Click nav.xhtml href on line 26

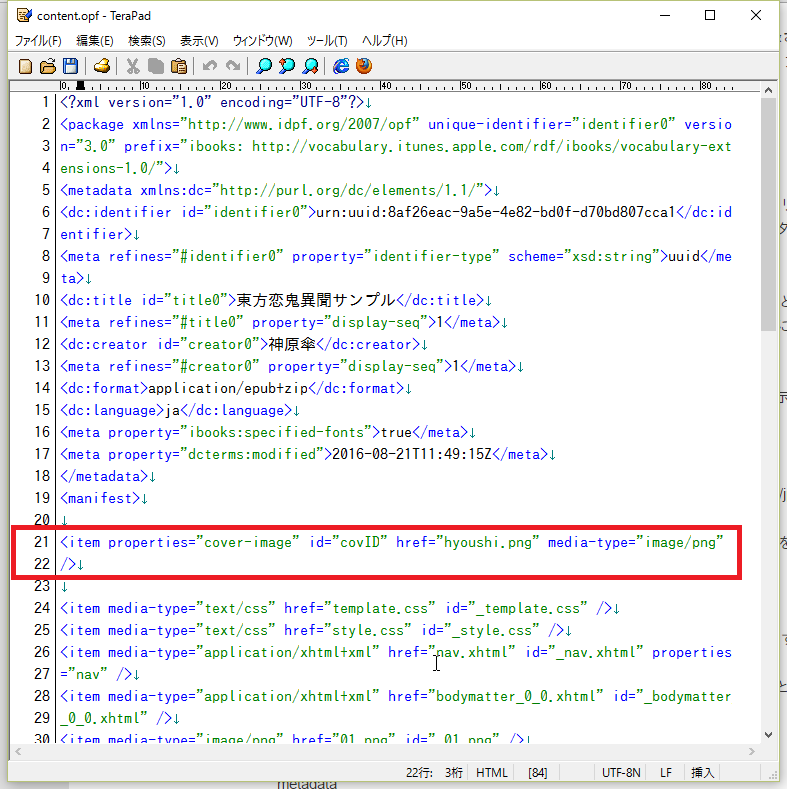[x=472, y=652]
